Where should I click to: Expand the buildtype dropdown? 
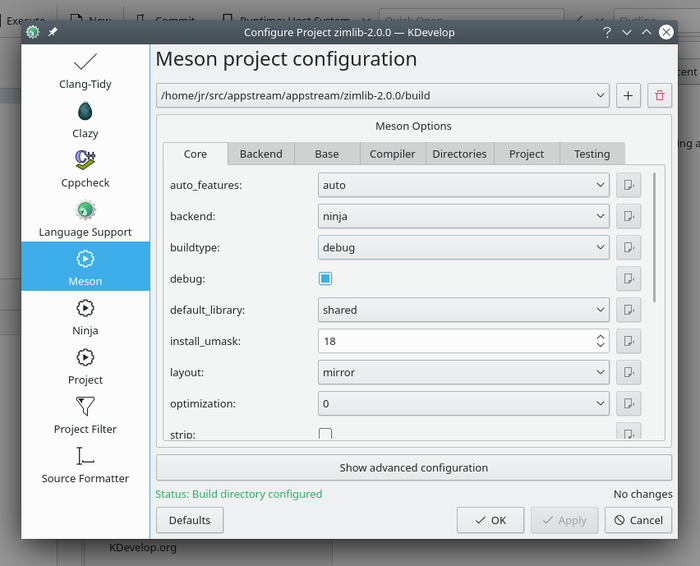pos(463,247)
